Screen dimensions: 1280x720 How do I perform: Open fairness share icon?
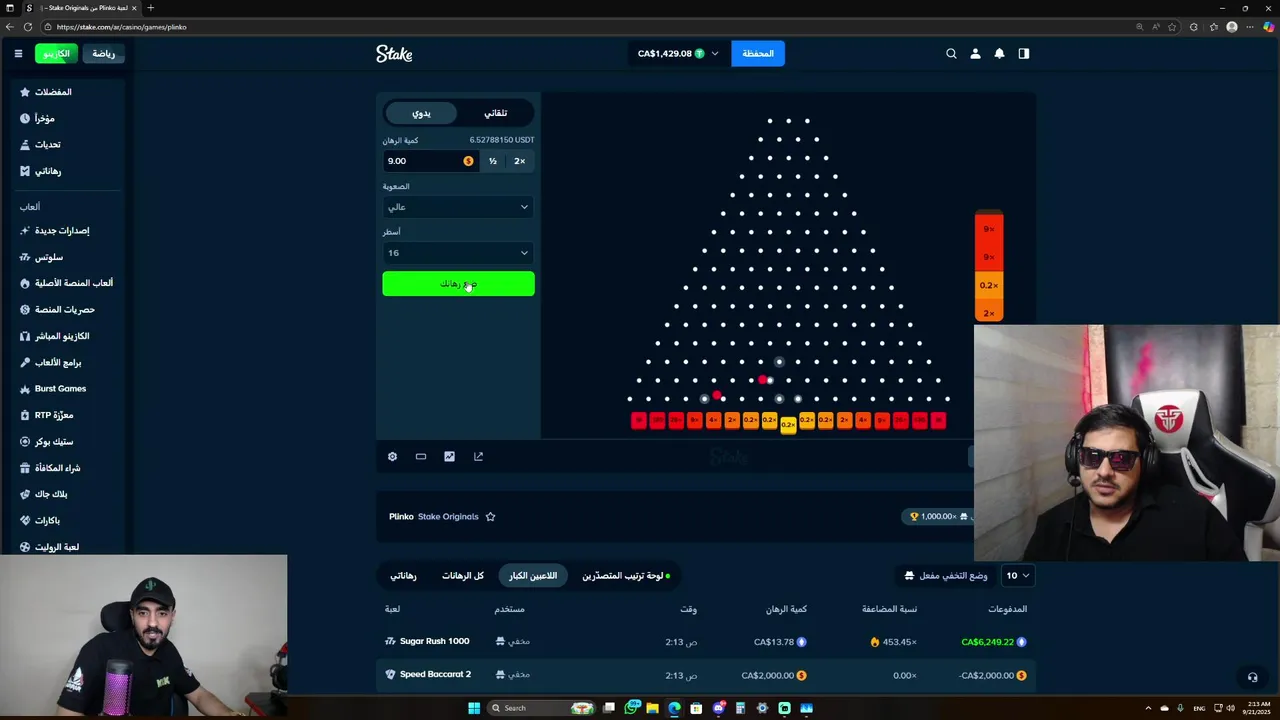pyautogui.click(x=478, y=456)
